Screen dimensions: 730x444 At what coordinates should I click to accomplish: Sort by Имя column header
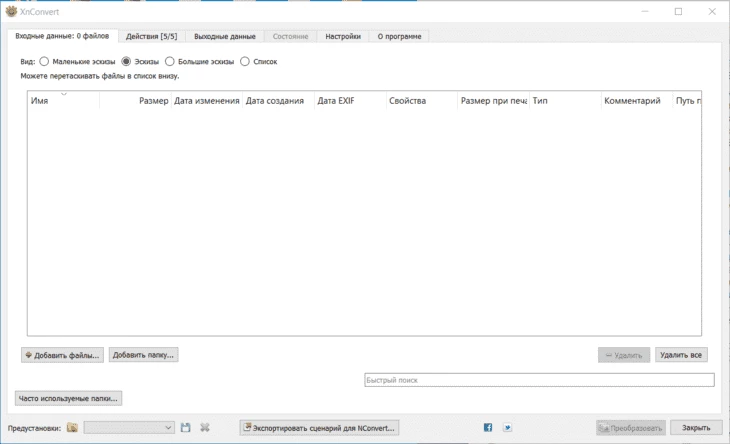[63, 101]
